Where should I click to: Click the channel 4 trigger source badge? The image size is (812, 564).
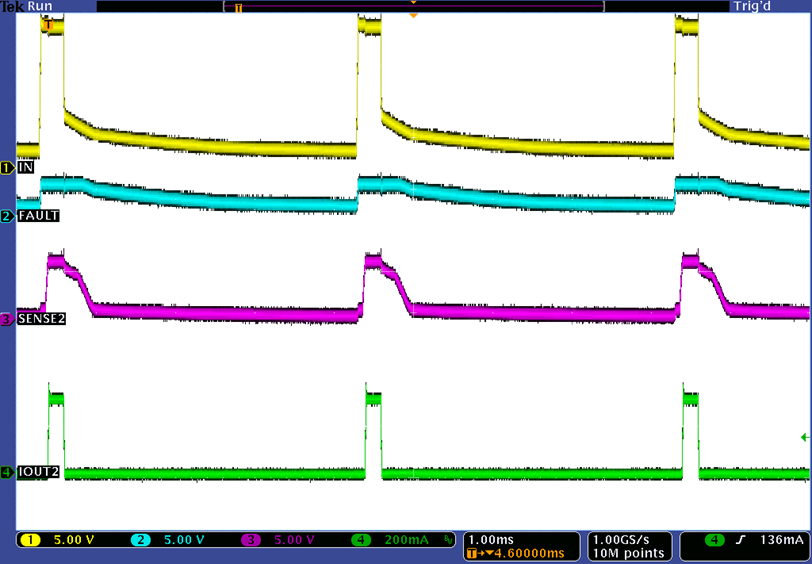tap(715, 540)
